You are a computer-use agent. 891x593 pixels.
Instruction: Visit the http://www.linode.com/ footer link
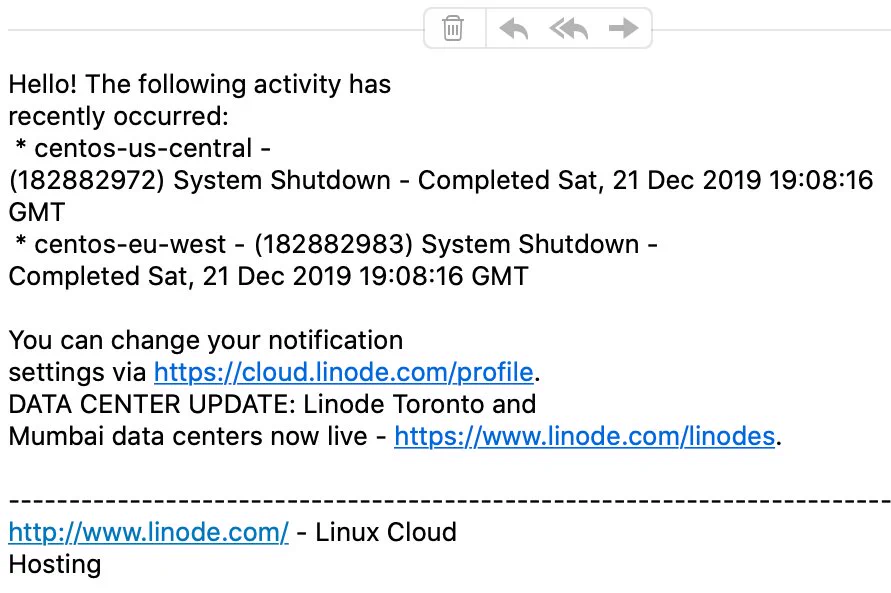(x=148, y=533)
